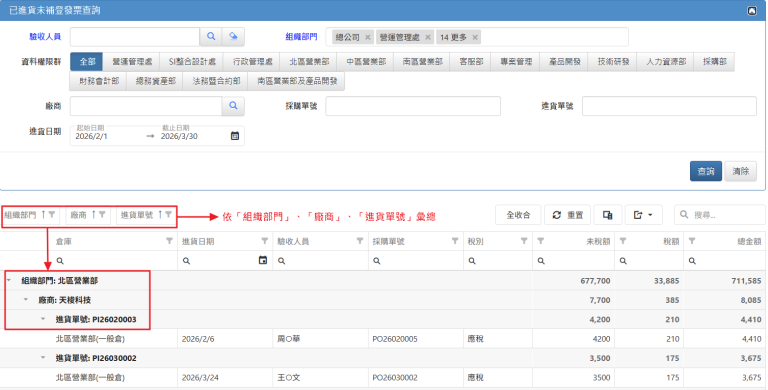Click the 截止日期 2026/3/30 date field
The height and width of the screenshot is (390, 768).
pyautogui.click(x=193, y=136)
